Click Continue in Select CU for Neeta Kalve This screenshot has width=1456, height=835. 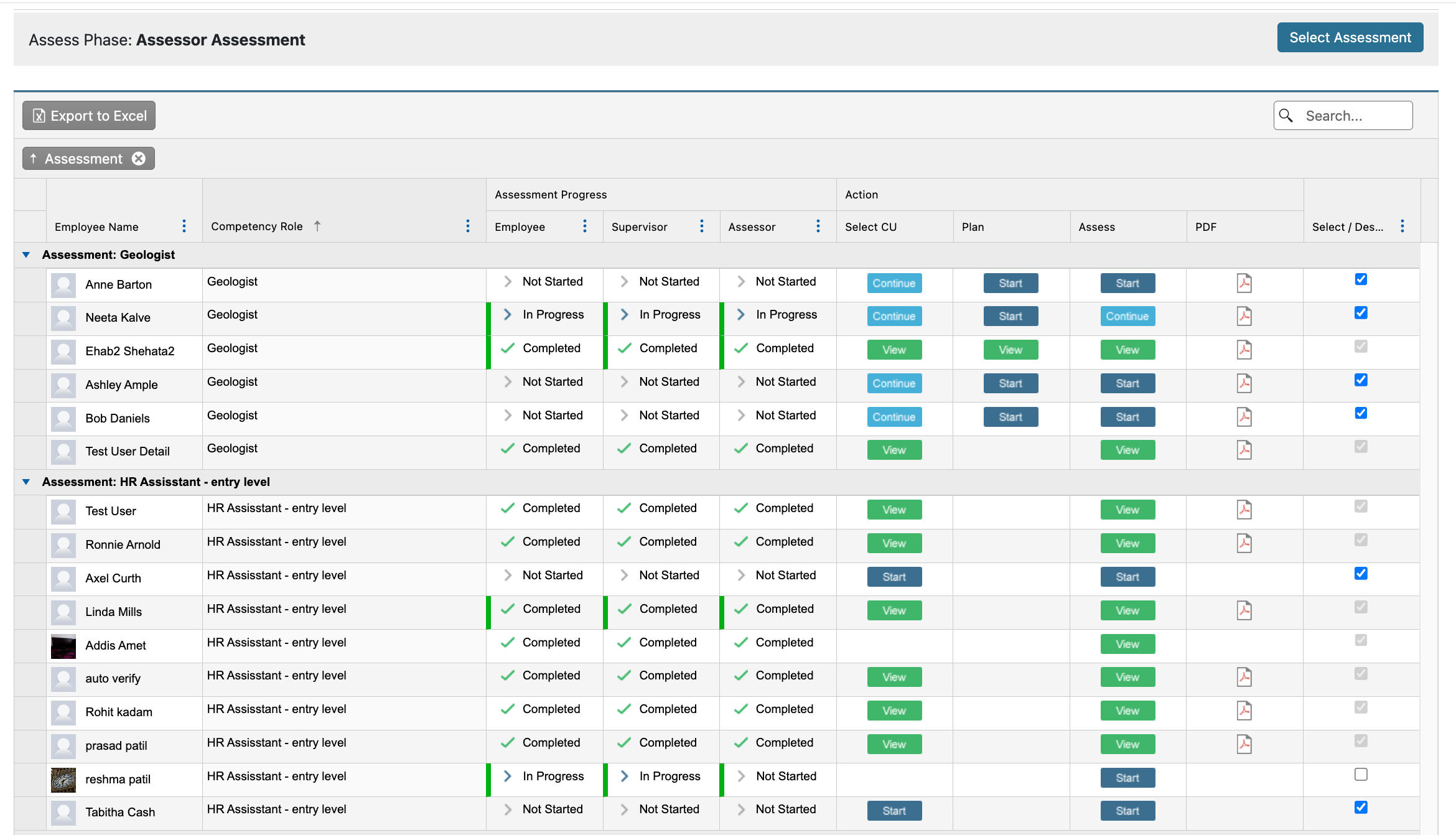(894, 316)
